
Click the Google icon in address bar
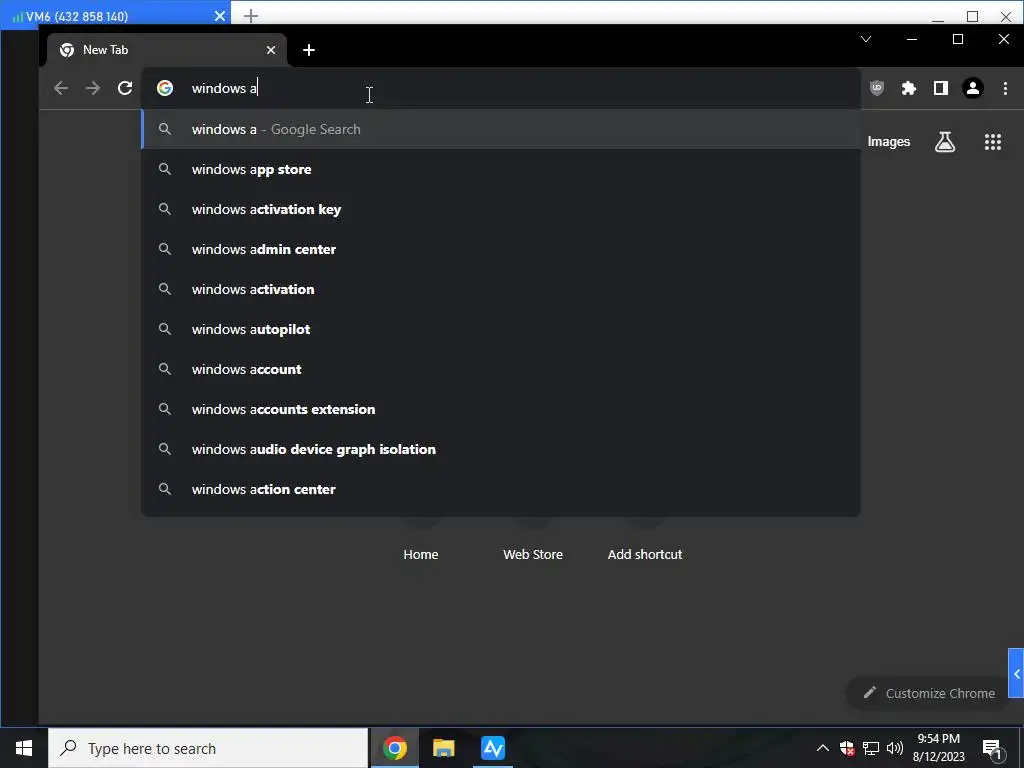tap(165, 88)
